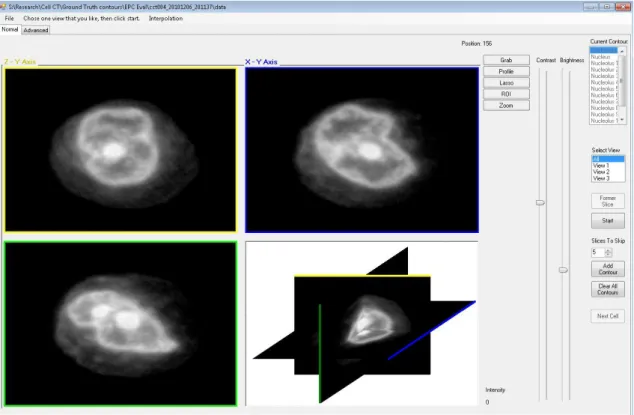Image resolution: width=634 pixels, height=415 pixels.
Task: Select All in the Select View list
Action: pyautogui.click(x=608, y=159)
